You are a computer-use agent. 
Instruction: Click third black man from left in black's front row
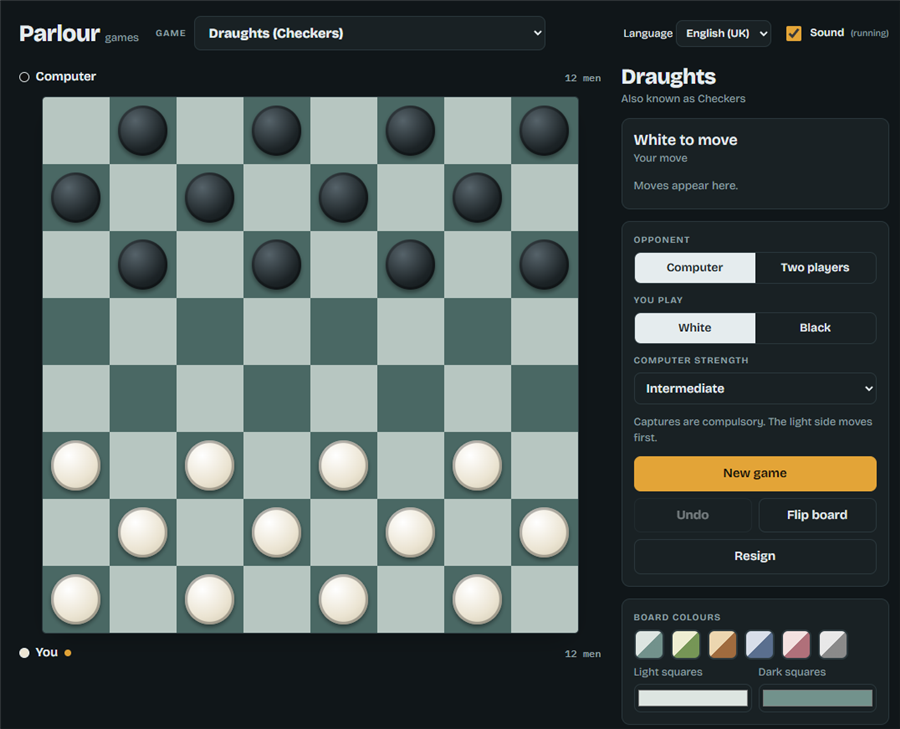tap(410, 264)
